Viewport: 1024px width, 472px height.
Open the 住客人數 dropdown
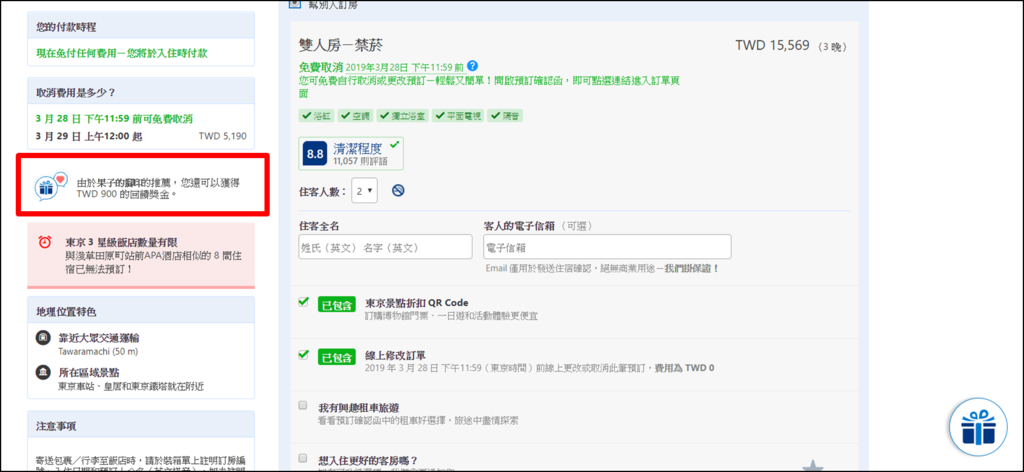[x=364, y=191]
